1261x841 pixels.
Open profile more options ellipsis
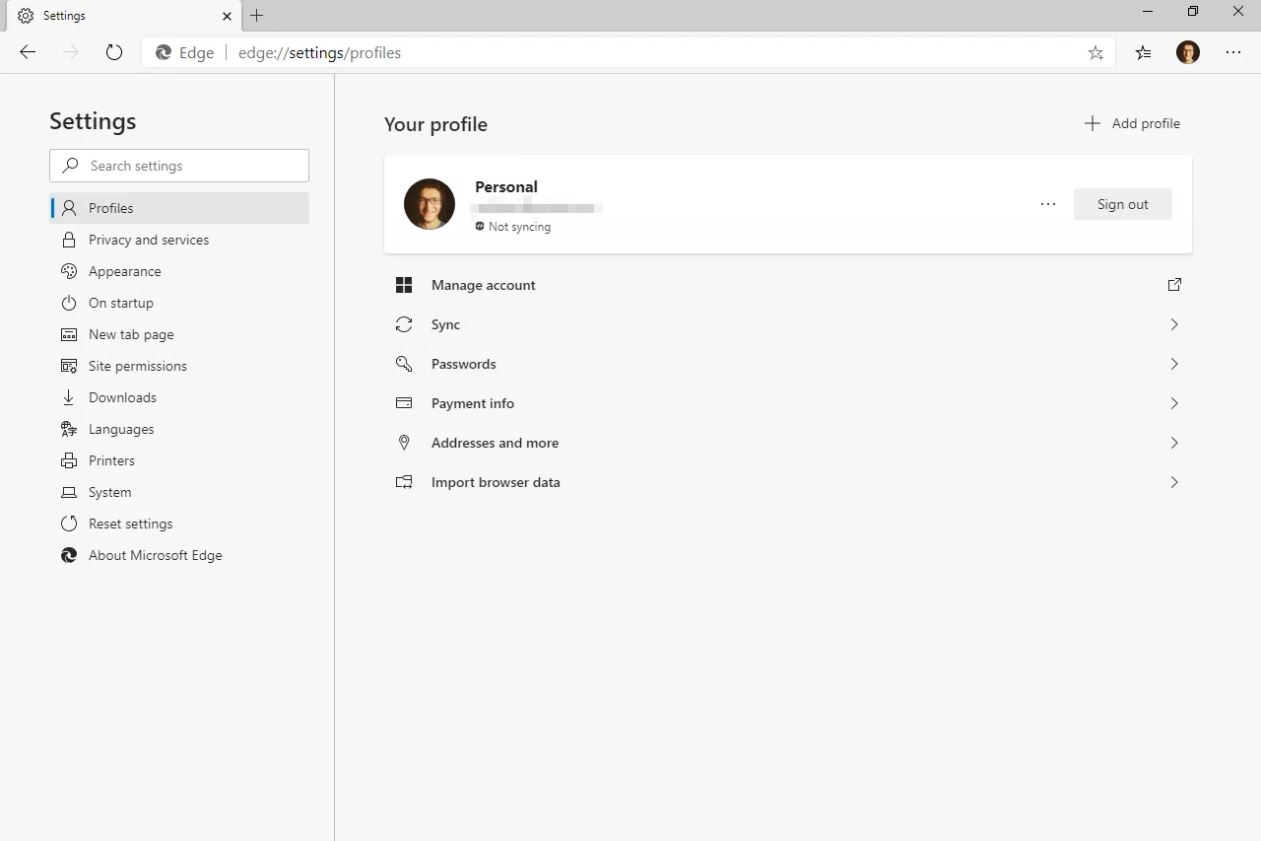1048,204
